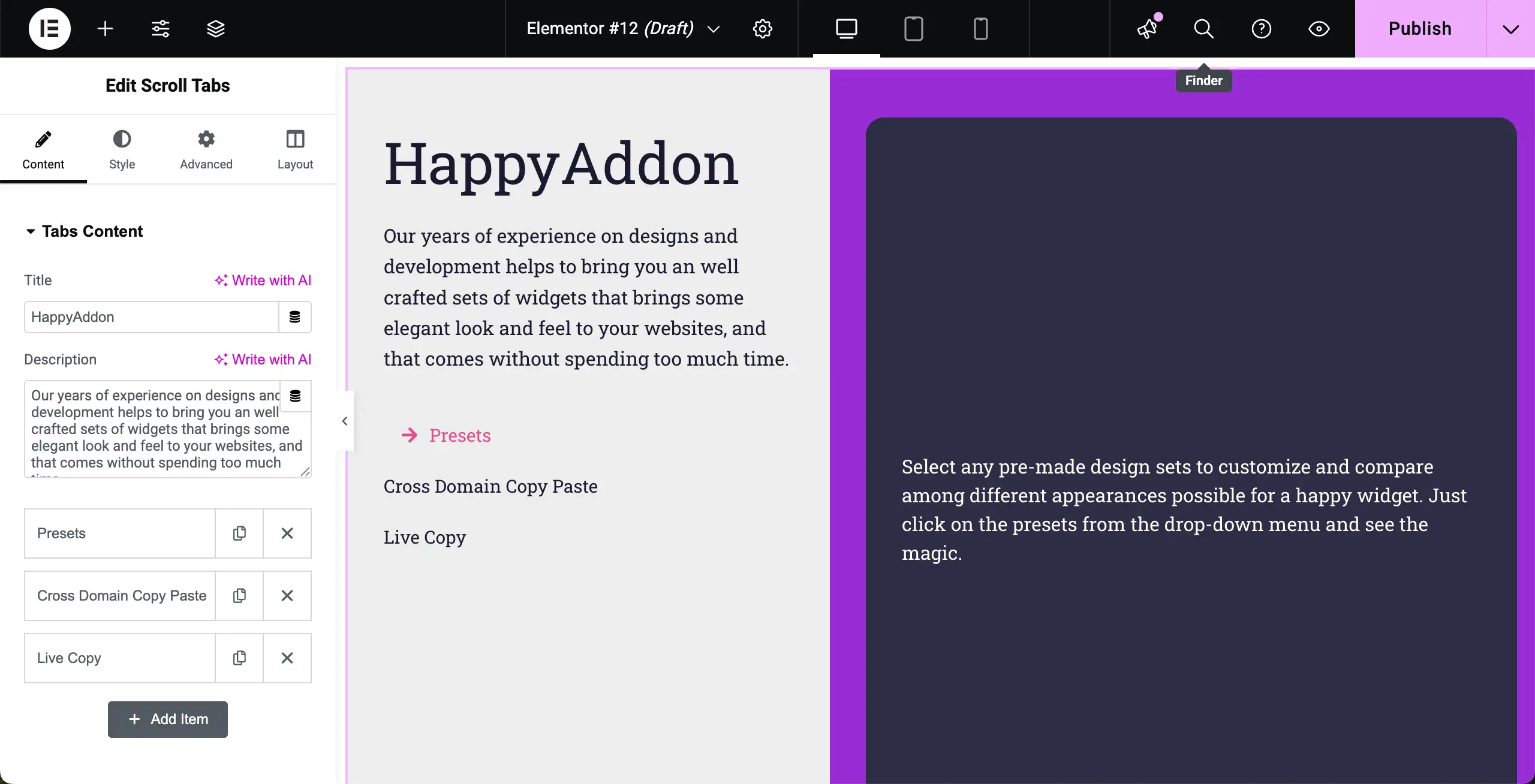This screenshot has height=784, width=1535.
Task: Expand the Cross Domain Copy Paste repeater item
Action: click(120, 596)
